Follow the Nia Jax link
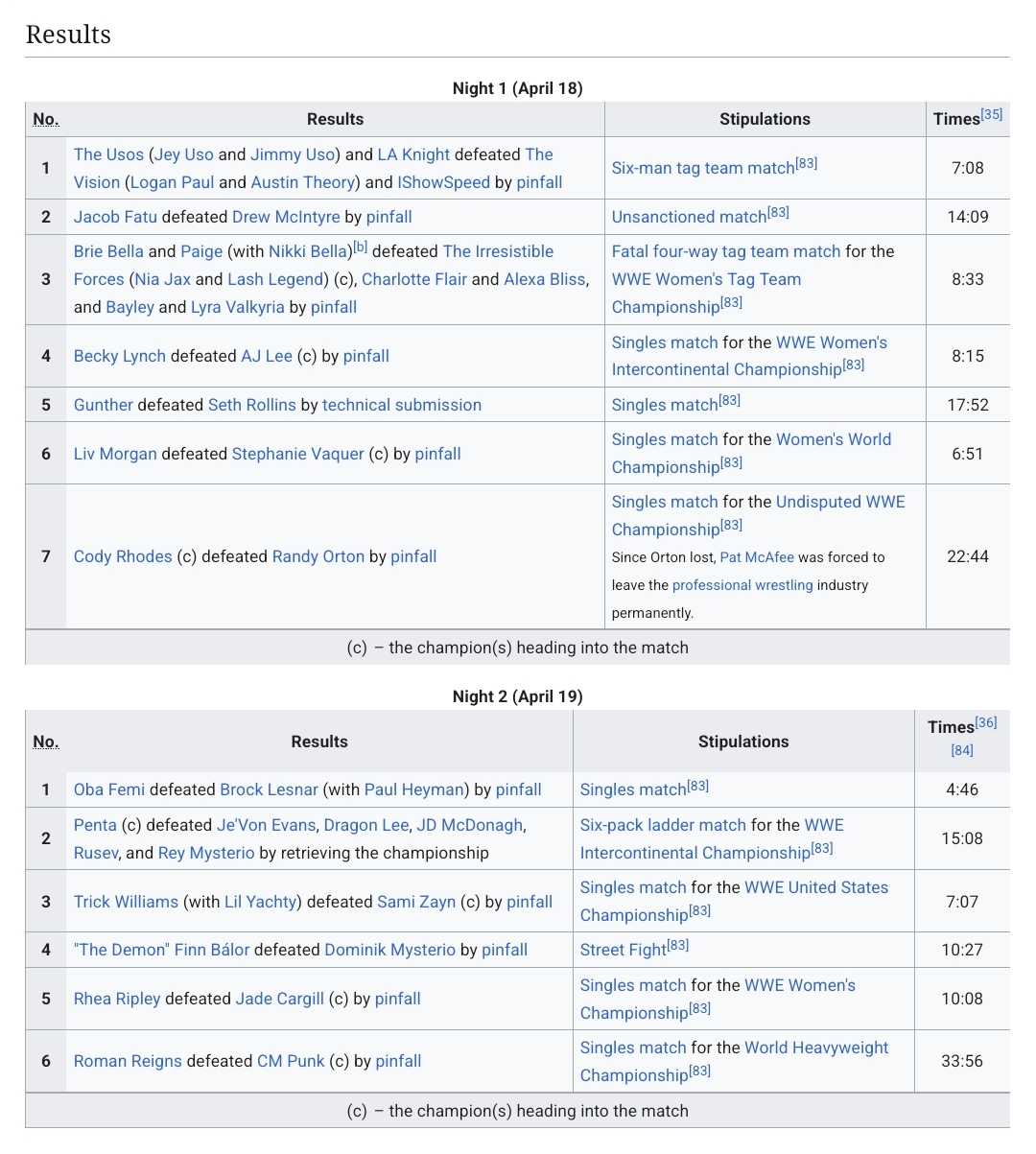This screenshot has height=1154, width=1036. click(162, 279)
